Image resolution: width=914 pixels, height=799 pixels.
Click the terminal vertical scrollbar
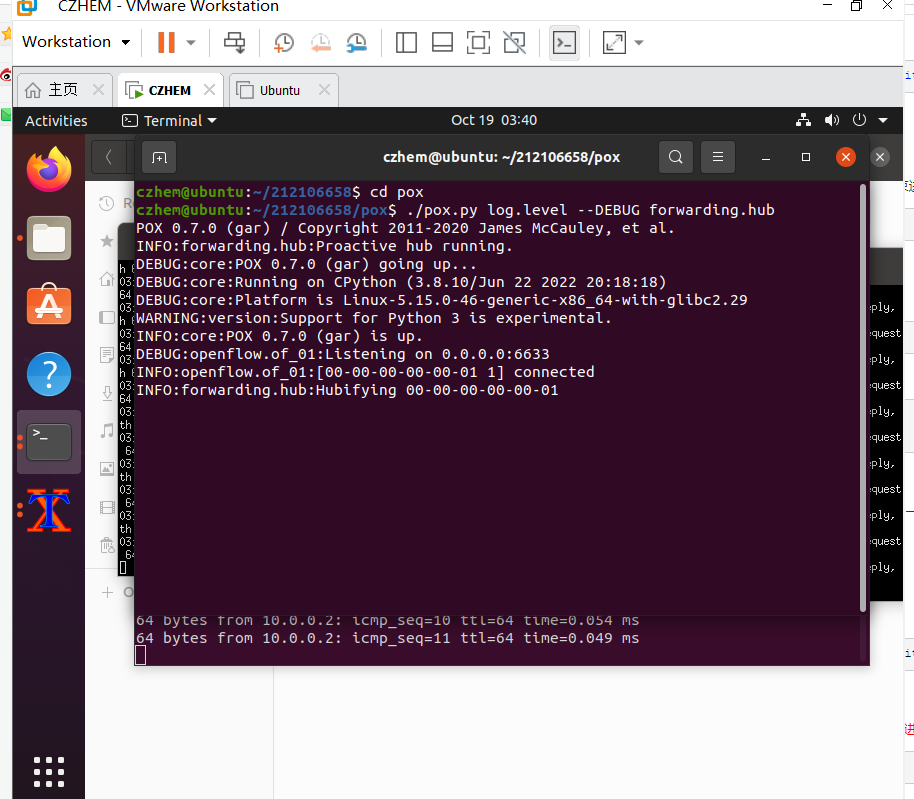point(863,398)
